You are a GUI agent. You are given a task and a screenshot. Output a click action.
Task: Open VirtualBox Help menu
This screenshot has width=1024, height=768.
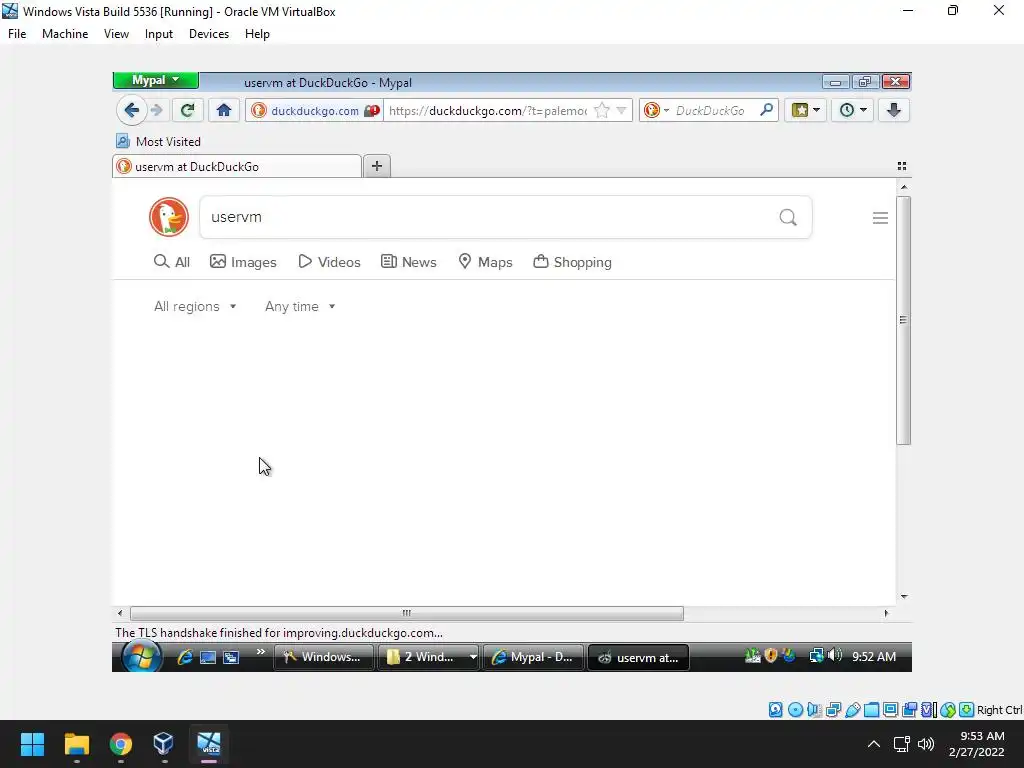tap(257, 34)
